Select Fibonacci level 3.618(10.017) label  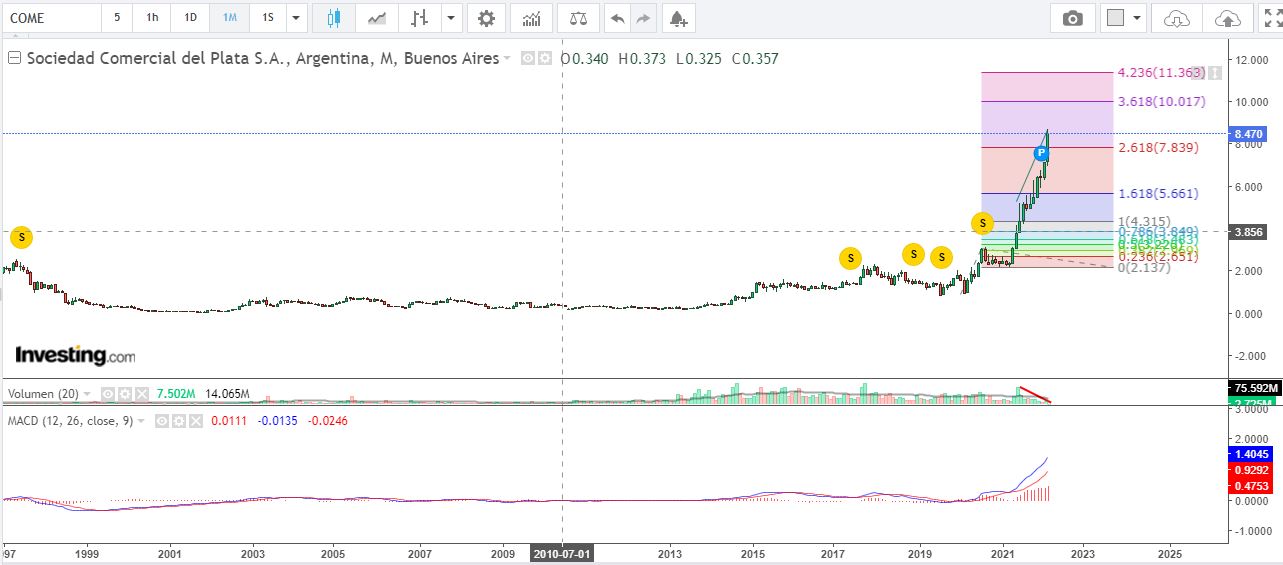(1161, 101)
